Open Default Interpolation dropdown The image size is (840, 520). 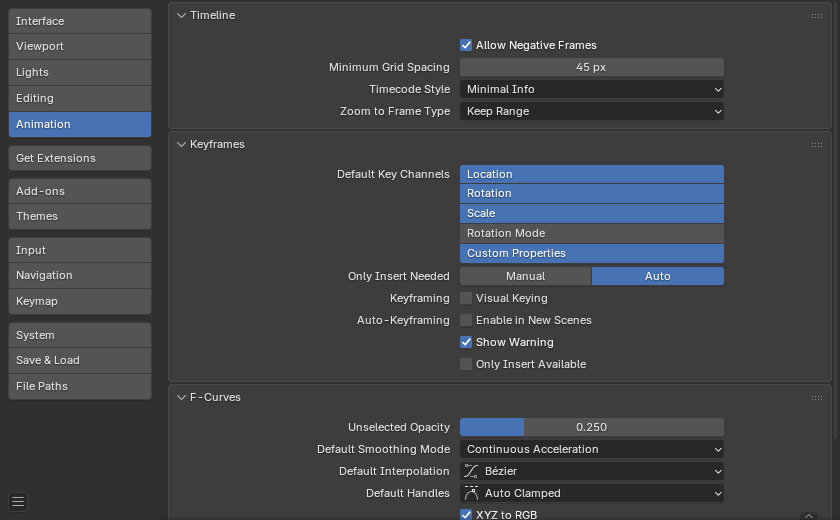pyautogui.click(x=591, y=471)
